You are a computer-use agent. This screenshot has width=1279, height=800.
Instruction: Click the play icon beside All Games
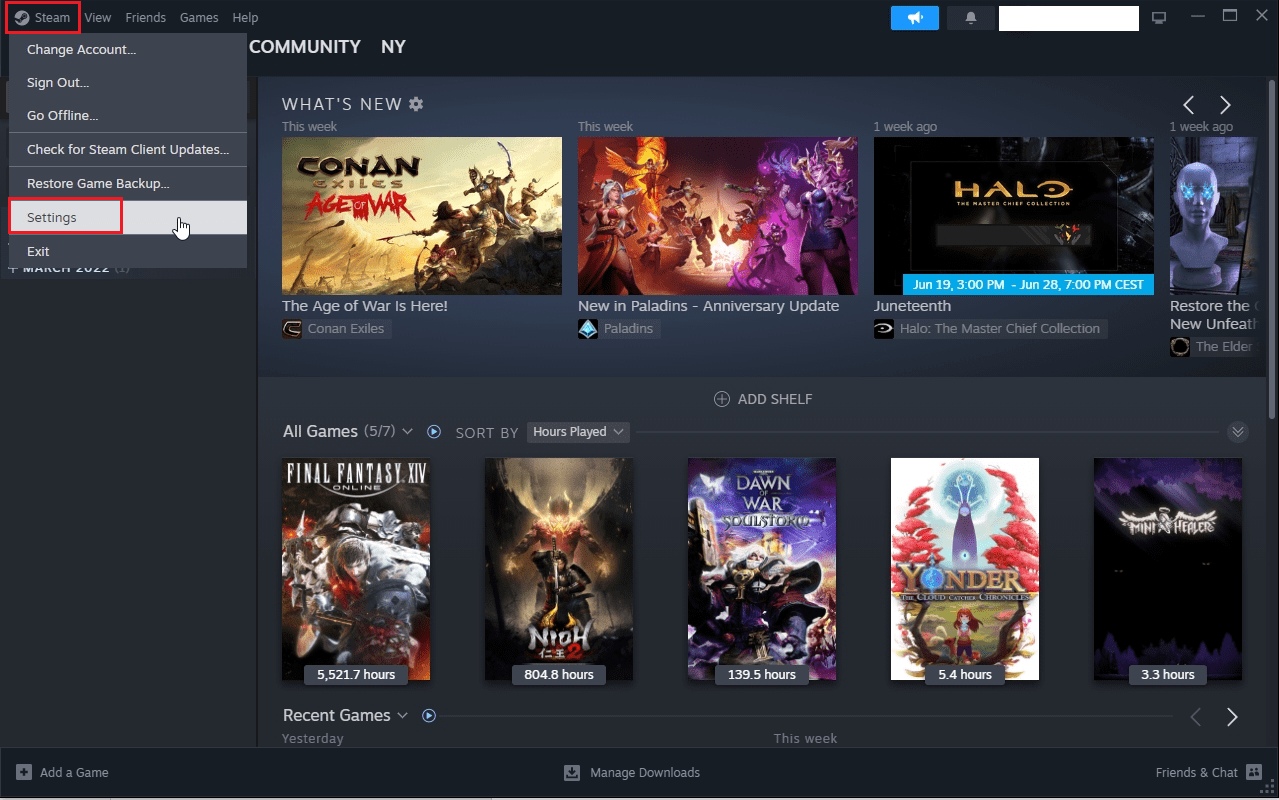434,432
